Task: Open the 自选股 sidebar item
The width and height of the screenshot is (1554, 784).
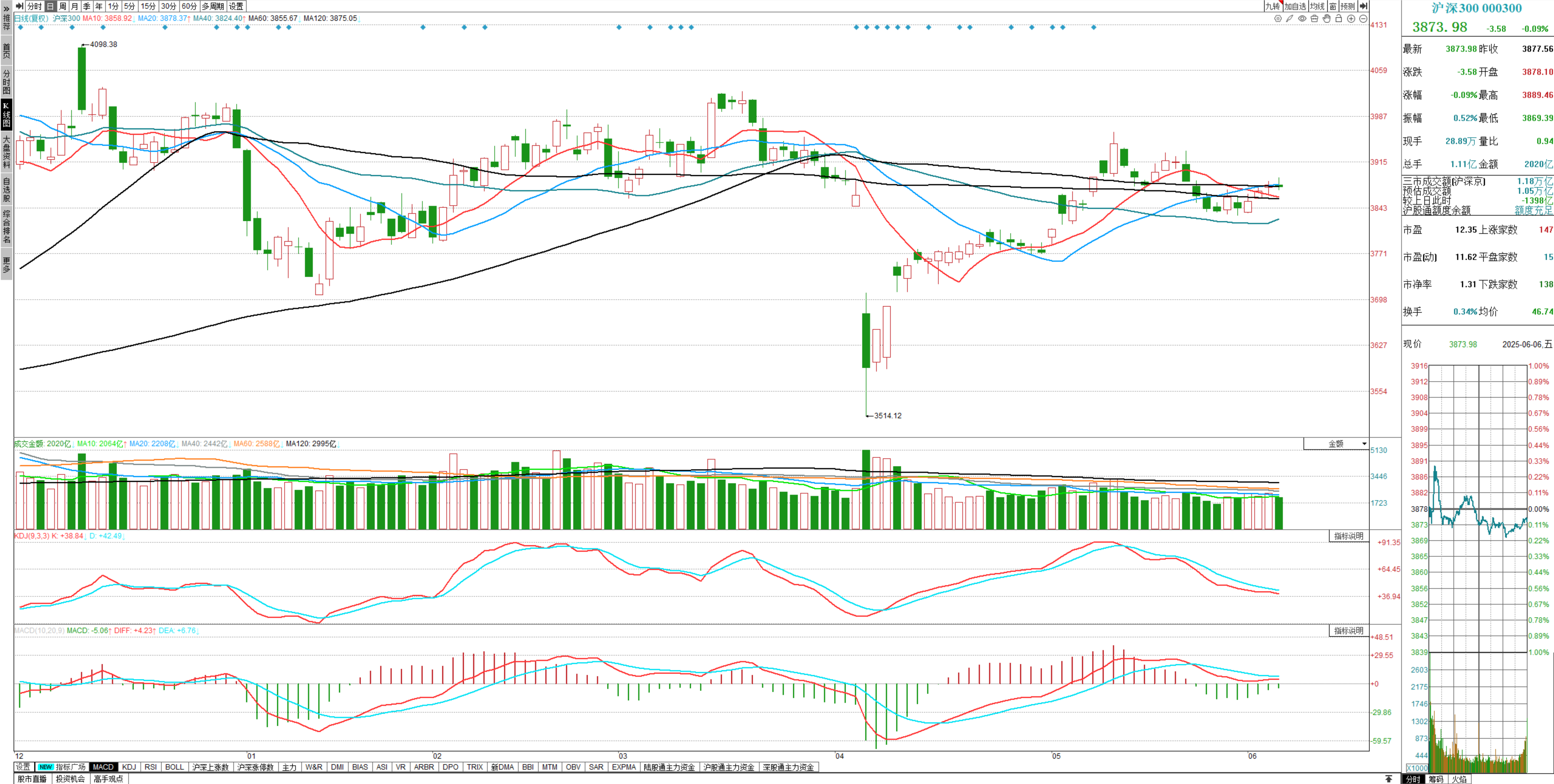Action: (x=6, y=189)
